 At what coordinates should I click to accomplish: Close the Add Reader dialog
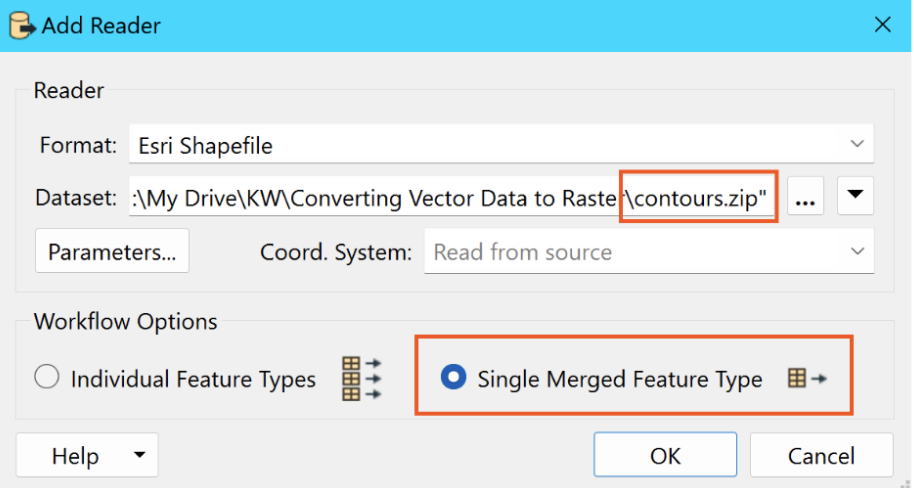883,25
